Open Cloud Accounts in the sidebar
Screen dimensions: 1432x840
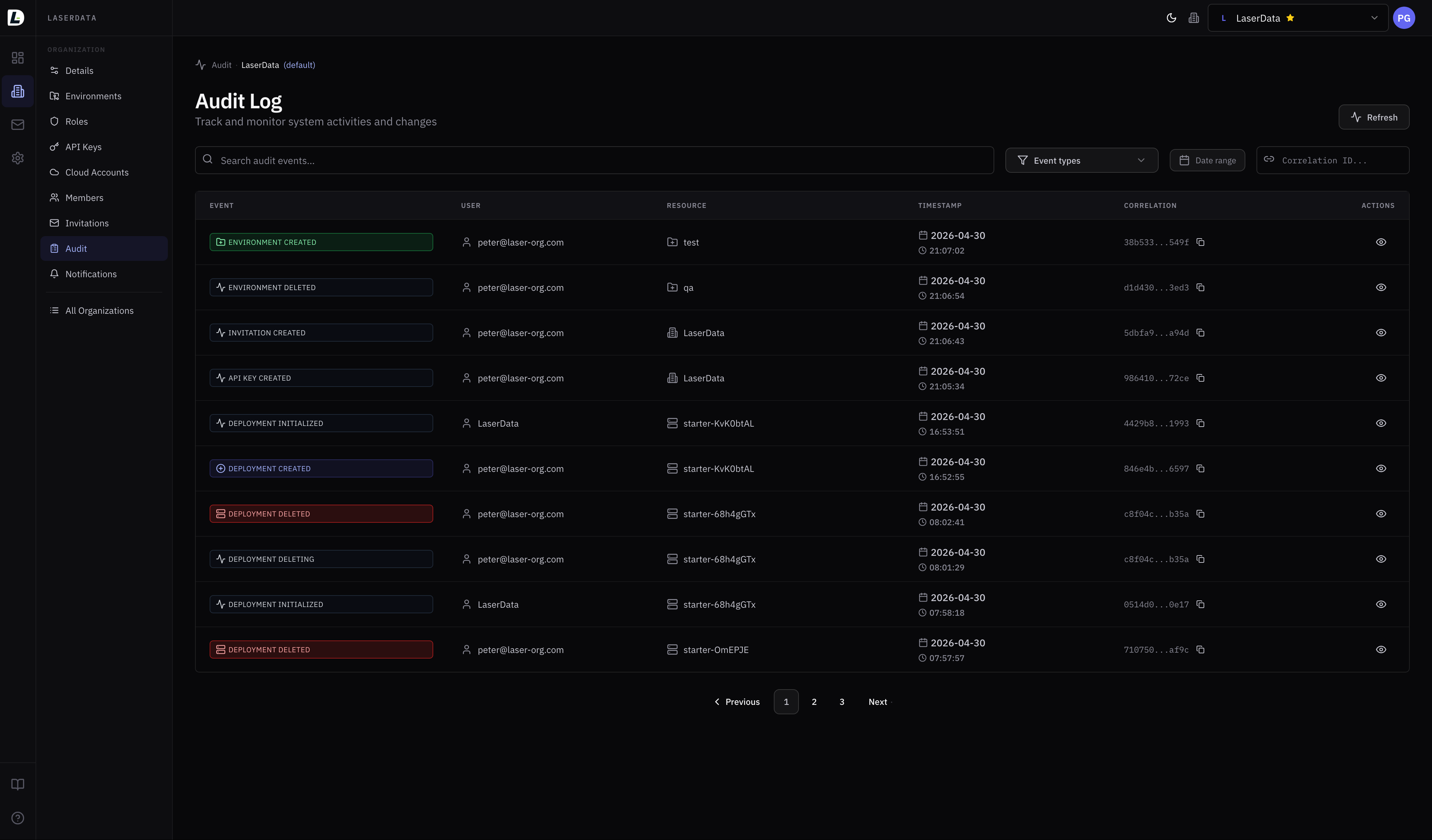(x=104, y=172)
